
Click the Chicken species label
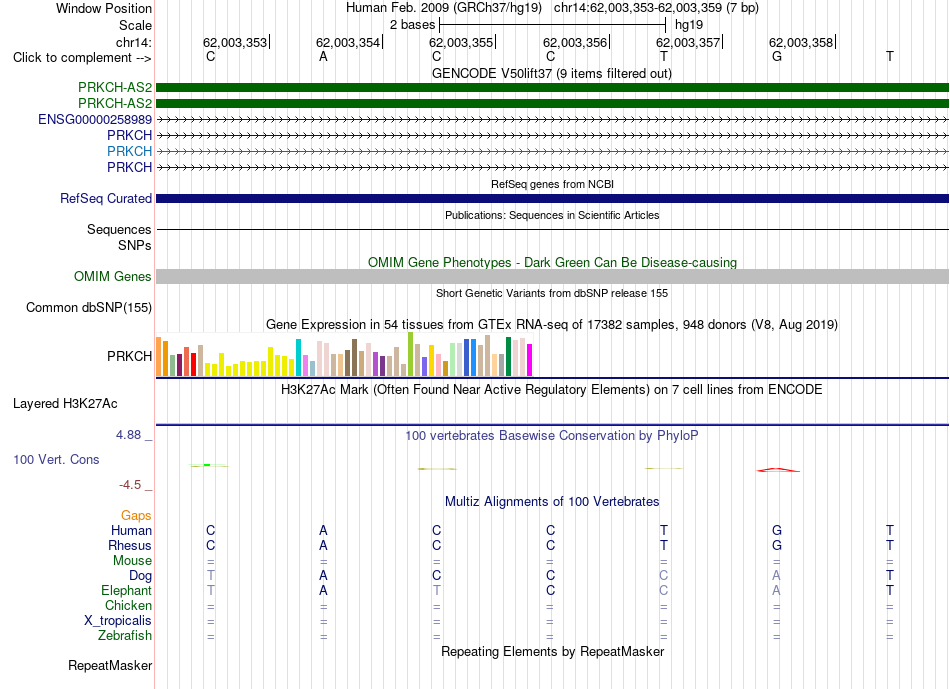point(128,605)
